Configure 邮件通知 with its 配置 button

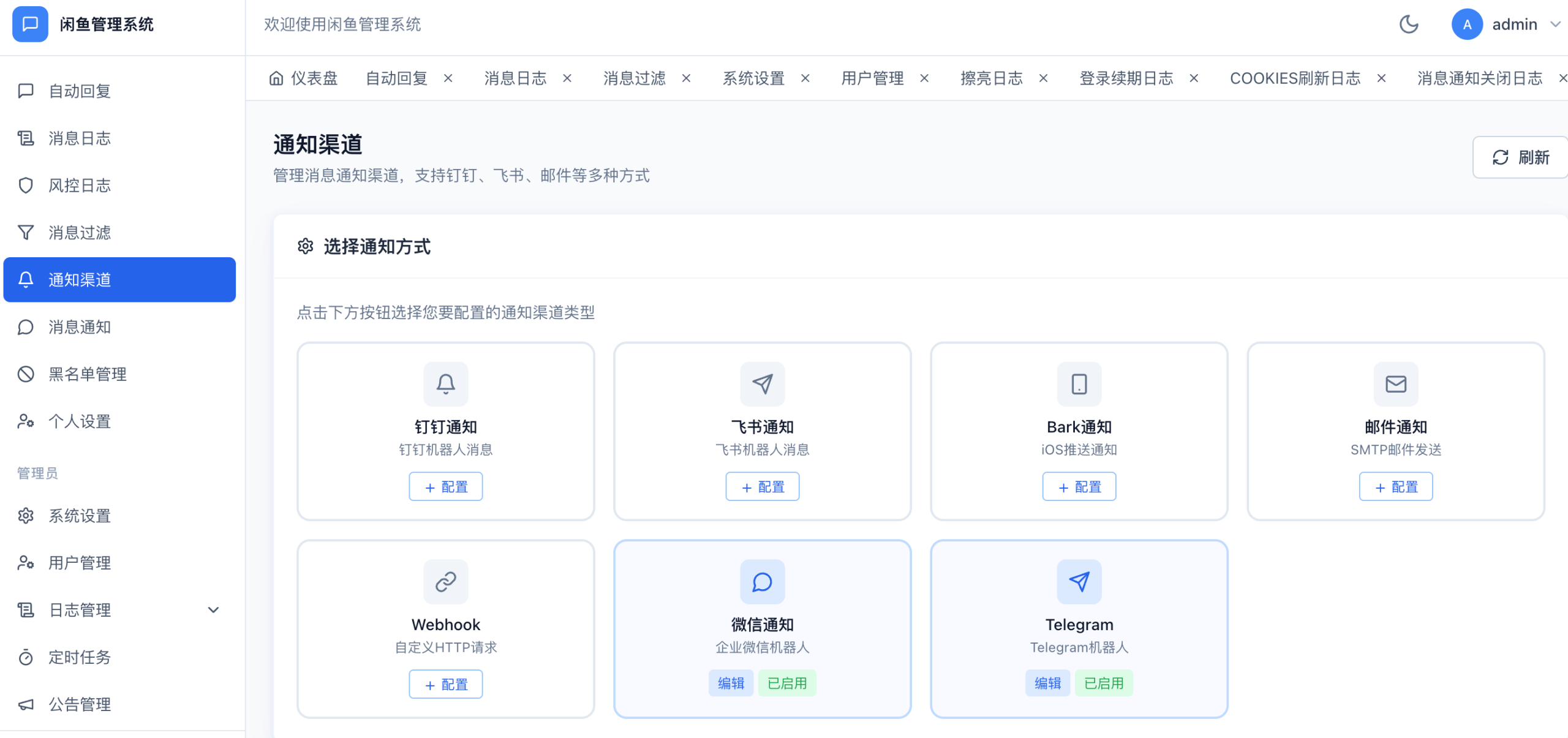[x=1396, y=486]
